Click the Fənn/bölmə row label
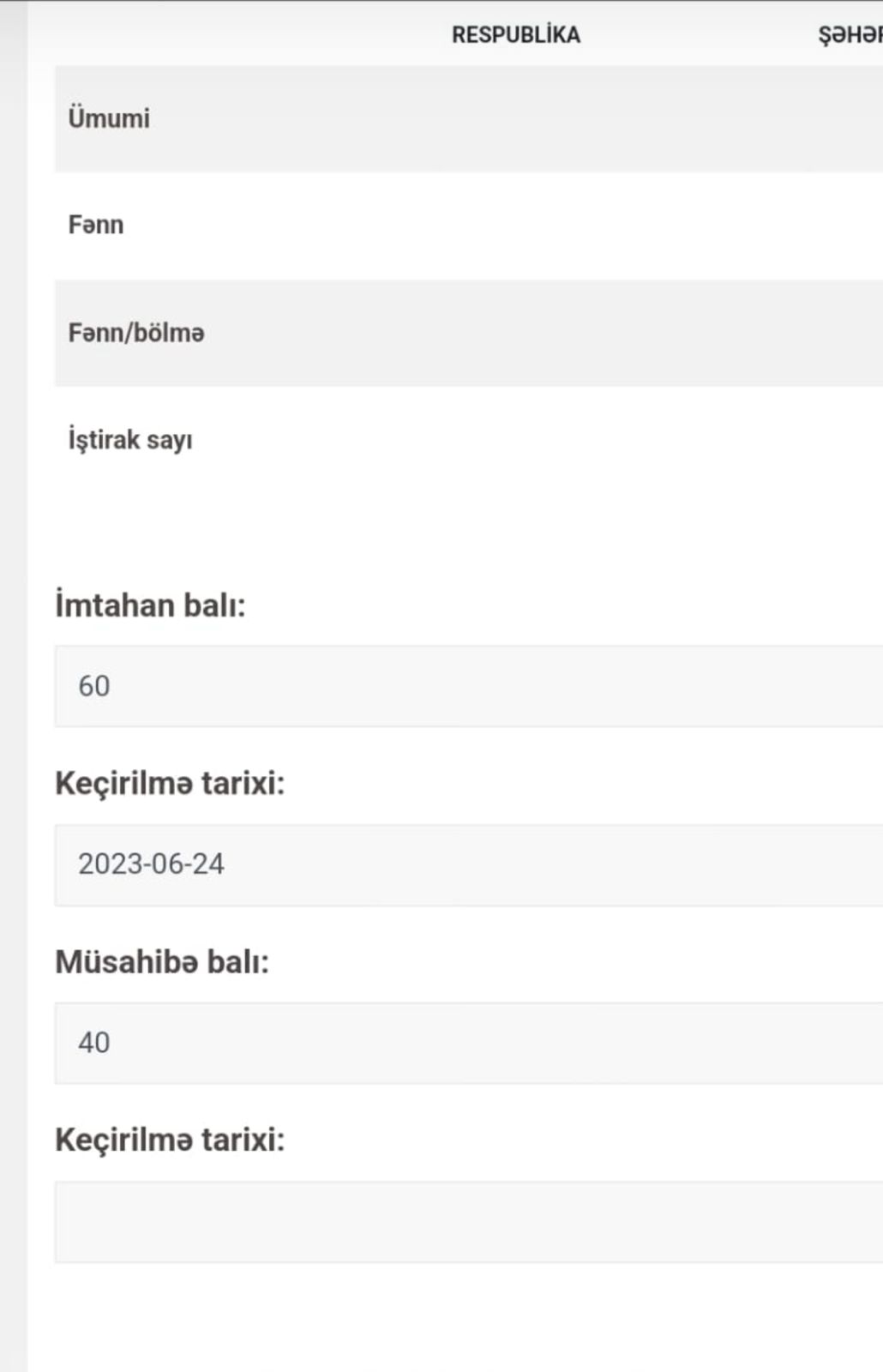The height and width of the screenshot is (1372, 883). point(136,333)
